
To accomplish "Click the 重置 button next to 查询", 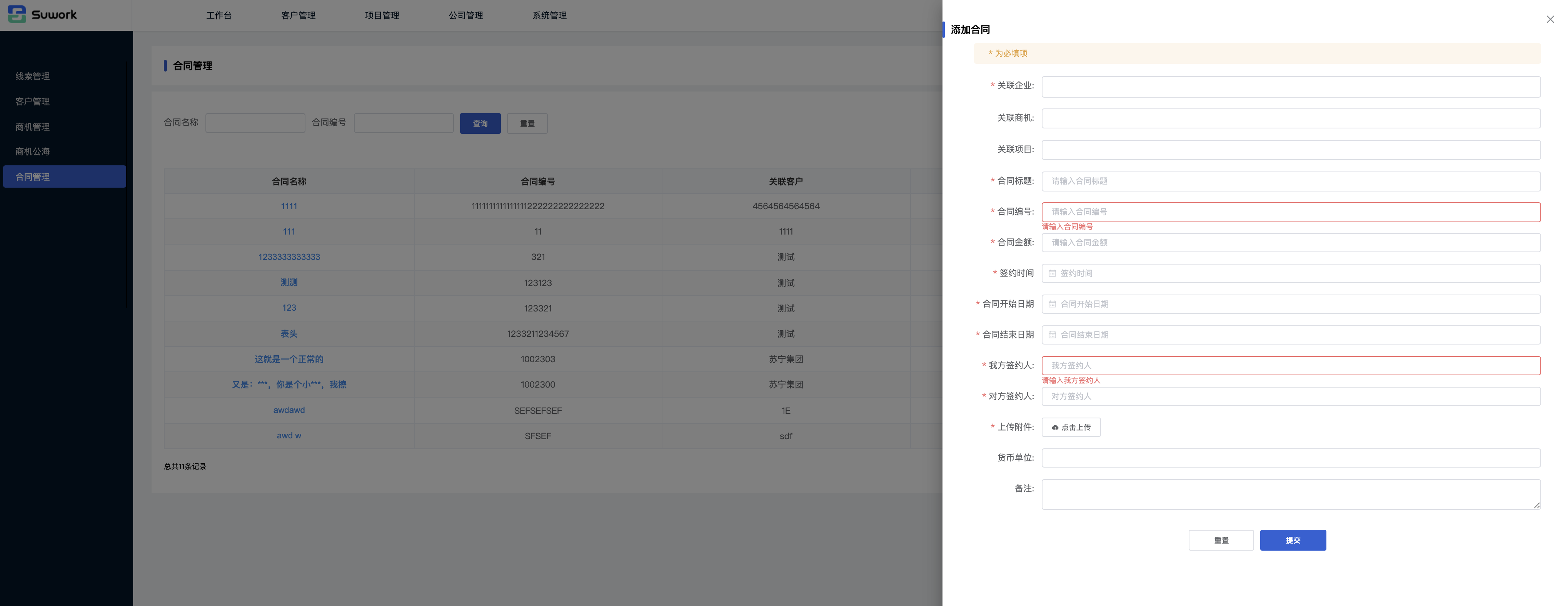I will coord(527,123).
